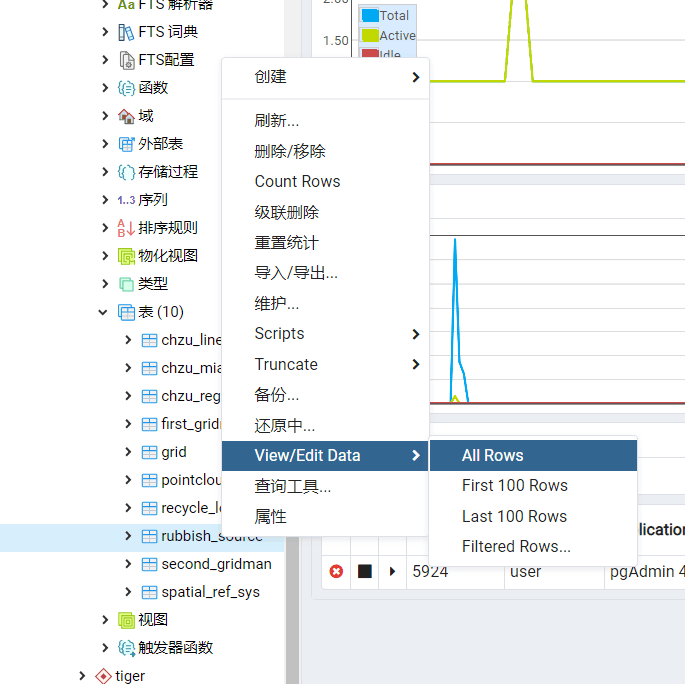Select All Rows submenu item
This screenshot has width=685, height=684.
pos(533,456)
